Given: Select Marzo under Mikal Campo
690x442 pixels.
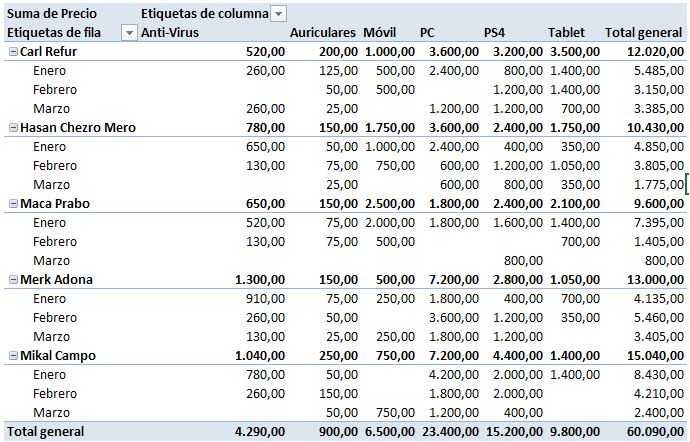Looking at the screenshot, I should pos(51,413).
